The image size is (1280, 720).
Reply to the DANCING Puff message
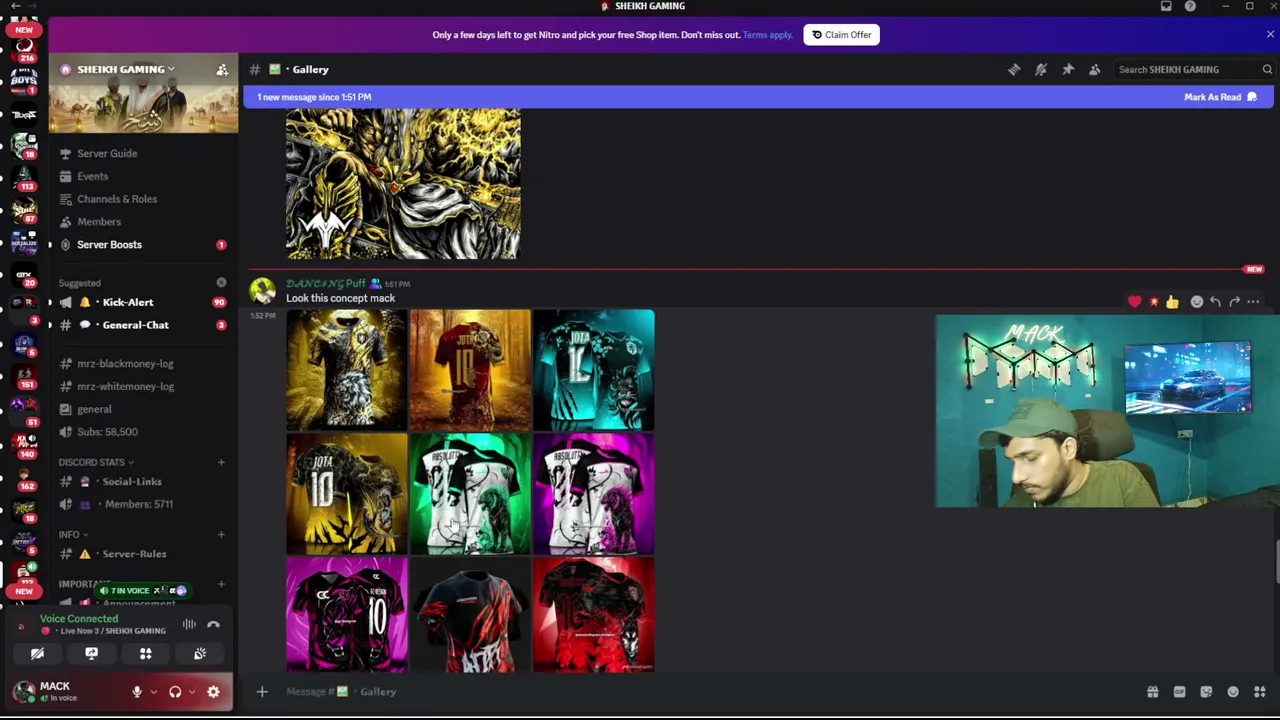click(x=1215, y=301)
